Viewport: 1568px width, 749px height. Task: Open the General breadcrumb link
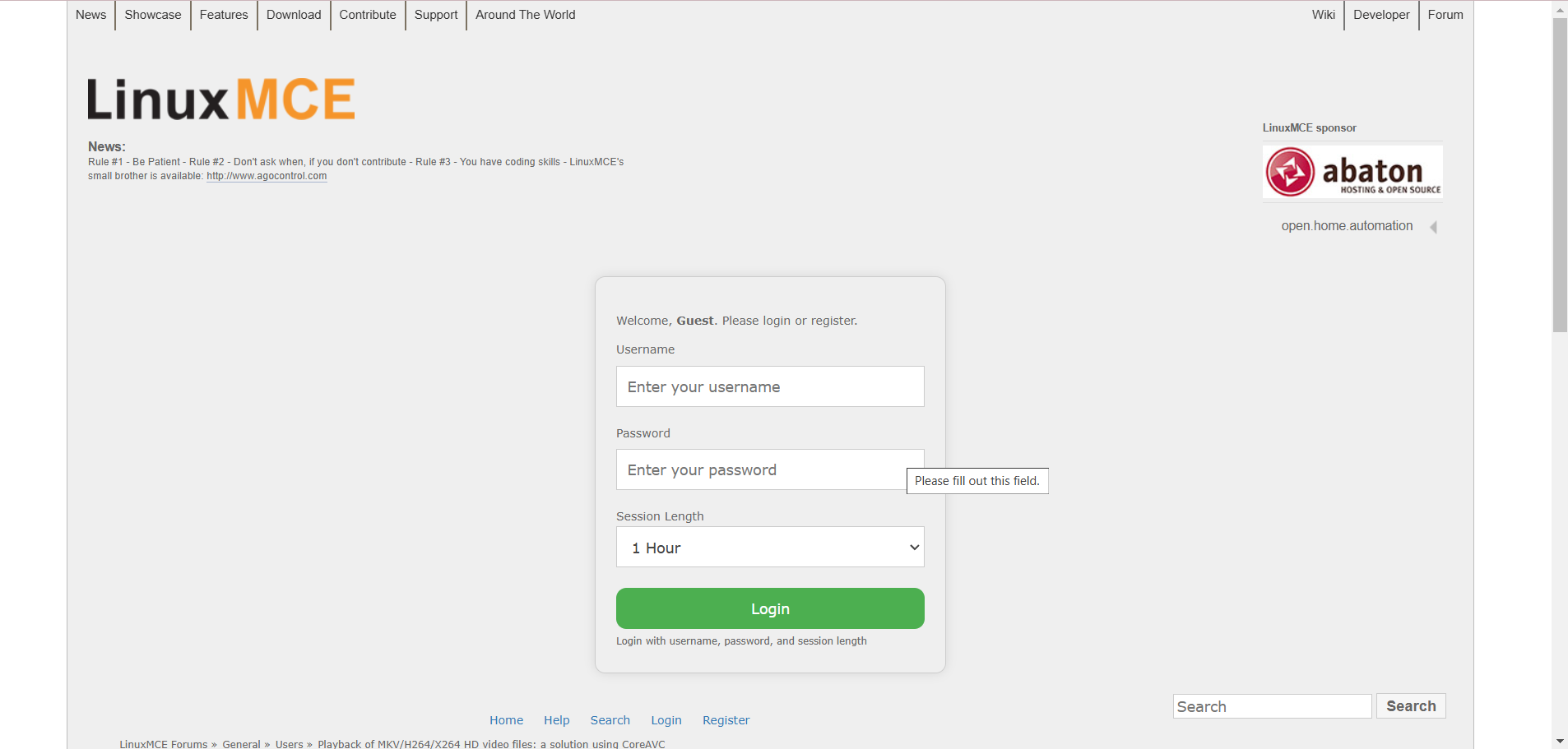coord(241,744)
